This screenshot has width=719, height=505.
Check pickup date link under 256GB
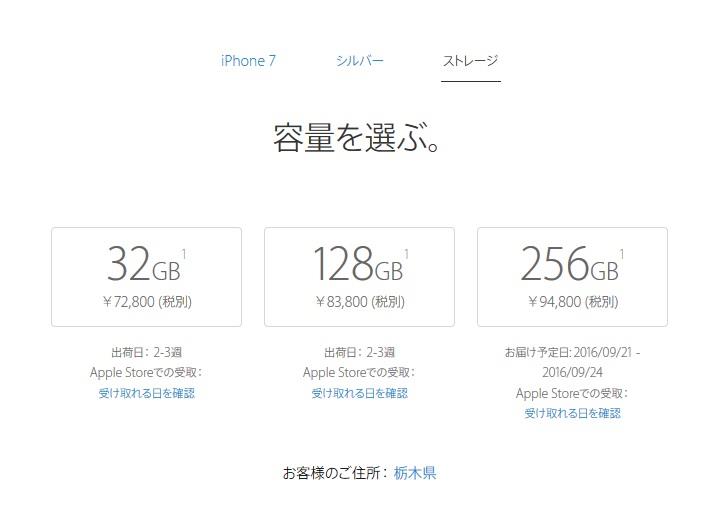(x=572, y=413)
